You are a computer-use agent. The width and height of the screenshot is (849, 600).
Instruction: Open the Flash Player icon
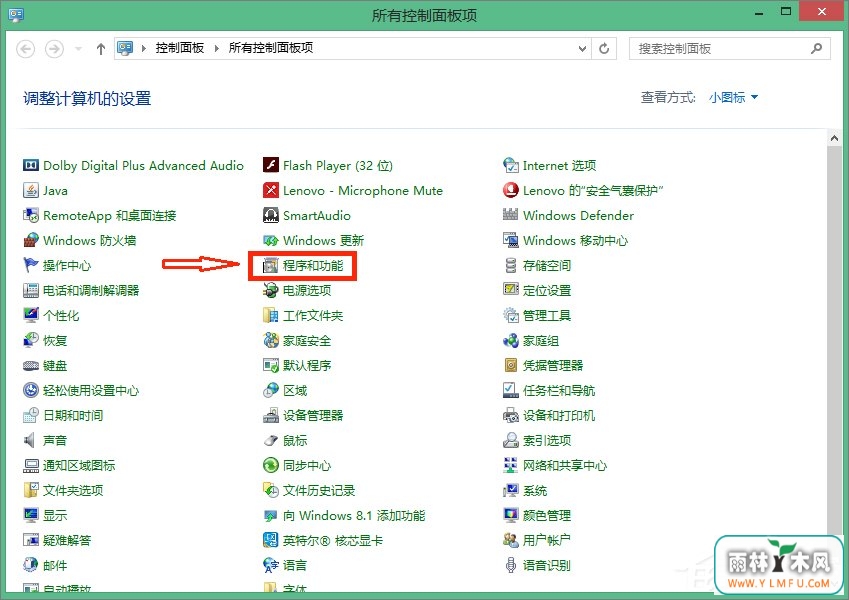(x=271, y=165)
